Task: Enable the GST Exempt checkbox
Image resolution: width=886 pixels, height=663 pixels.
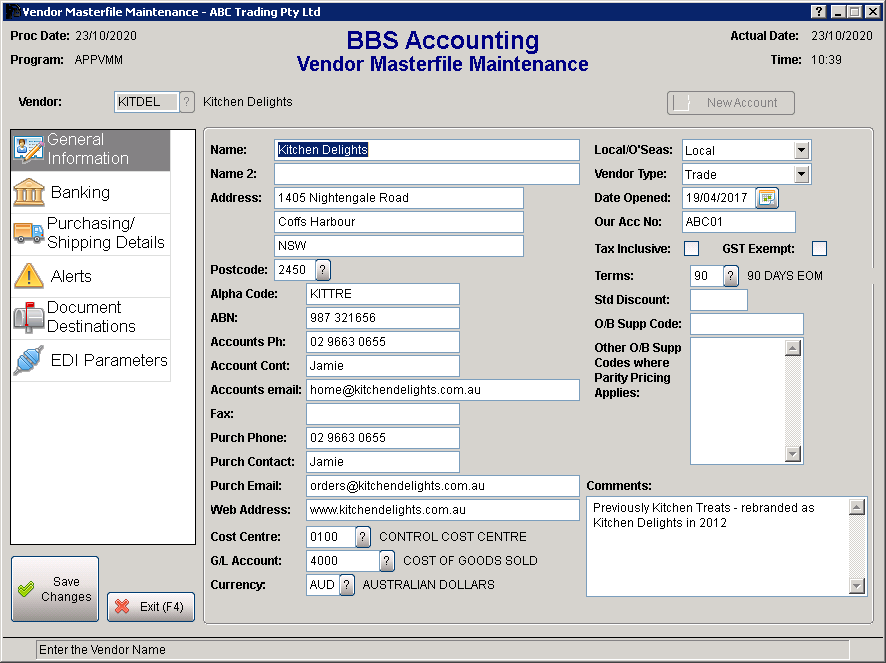Action: [820, 248]
